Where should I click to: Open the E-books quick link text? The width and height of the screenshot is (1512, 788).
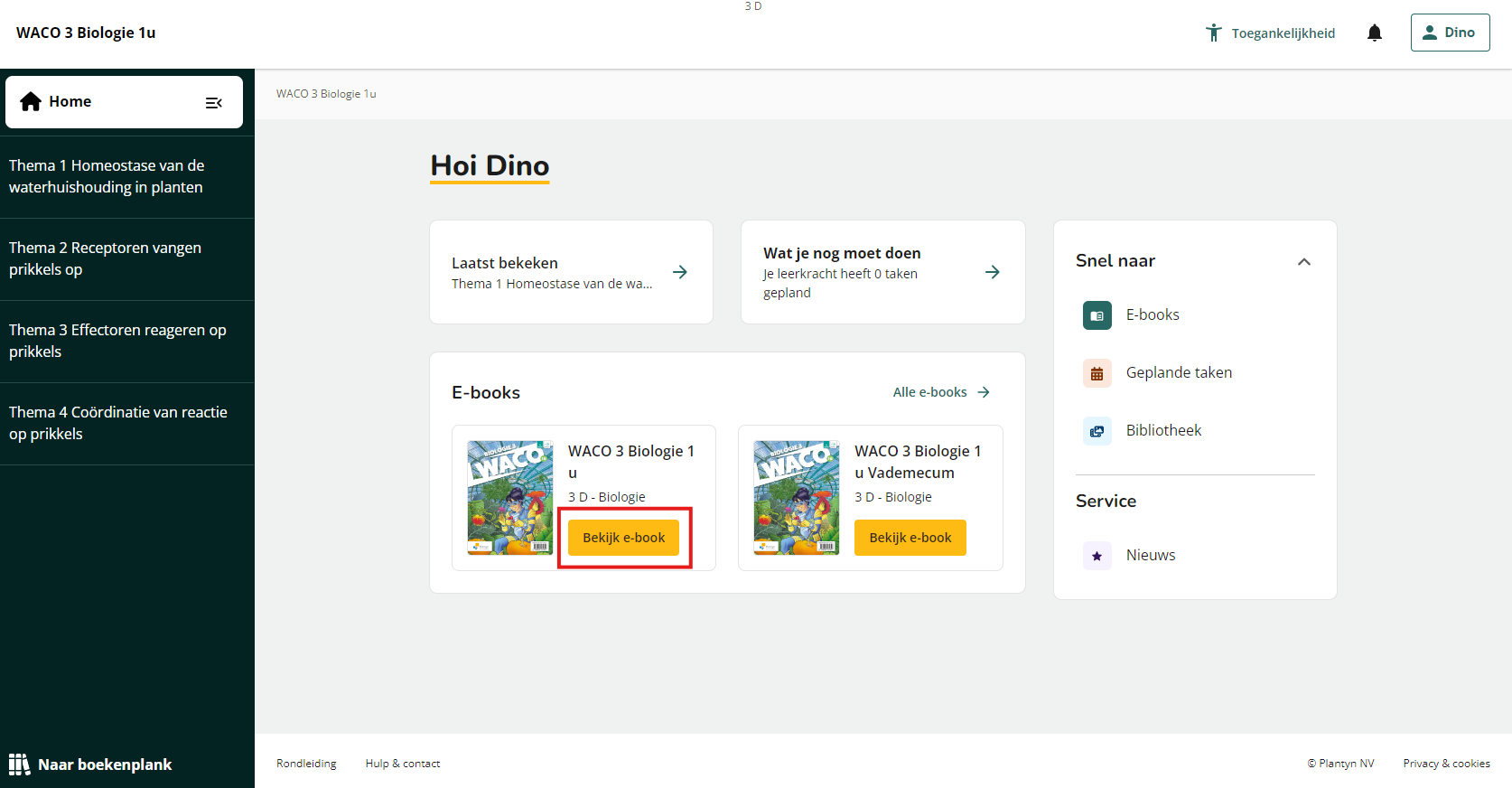tap(1153, 314)
